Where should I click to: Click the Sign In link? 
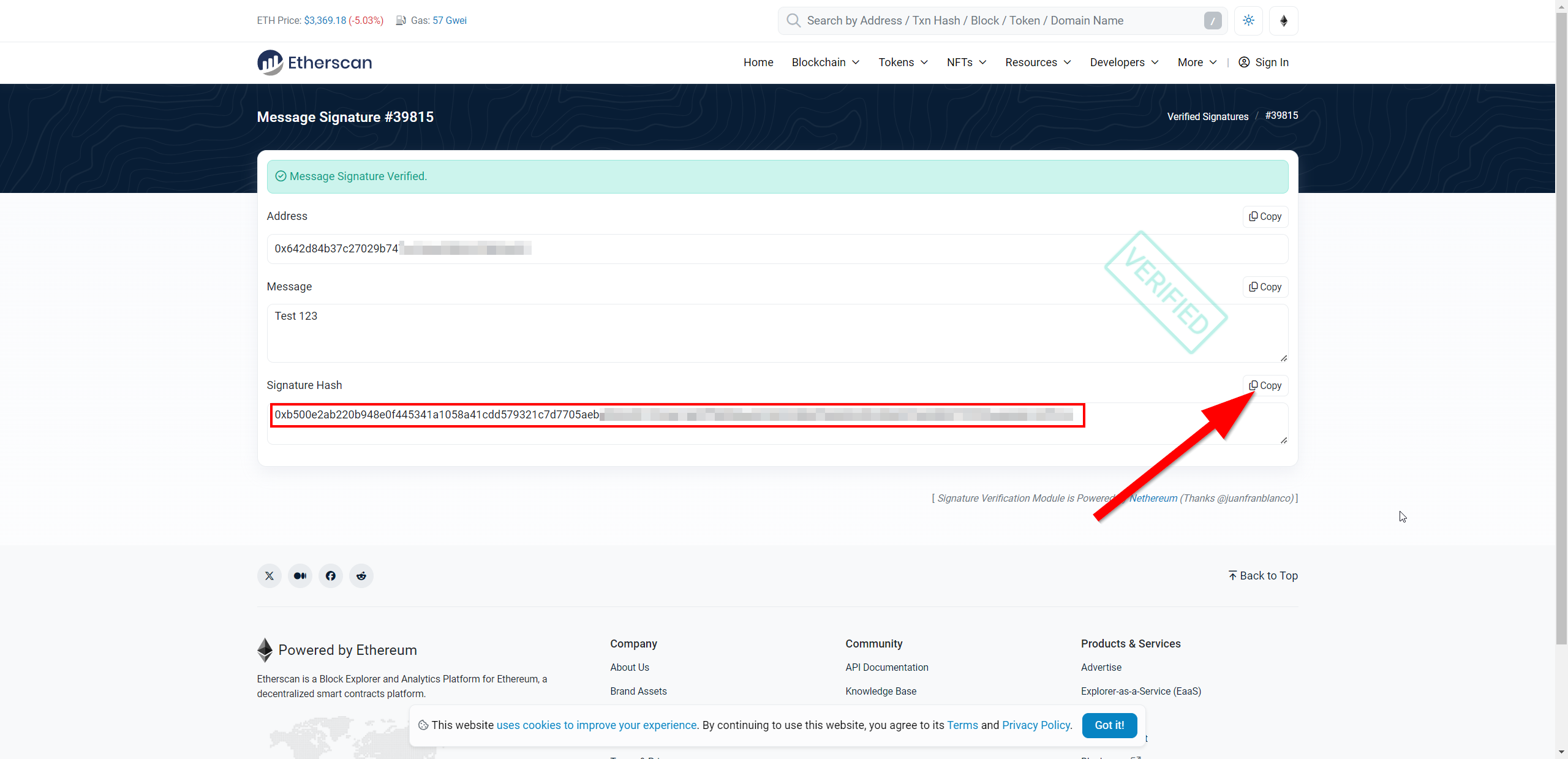coord(1264,62)
